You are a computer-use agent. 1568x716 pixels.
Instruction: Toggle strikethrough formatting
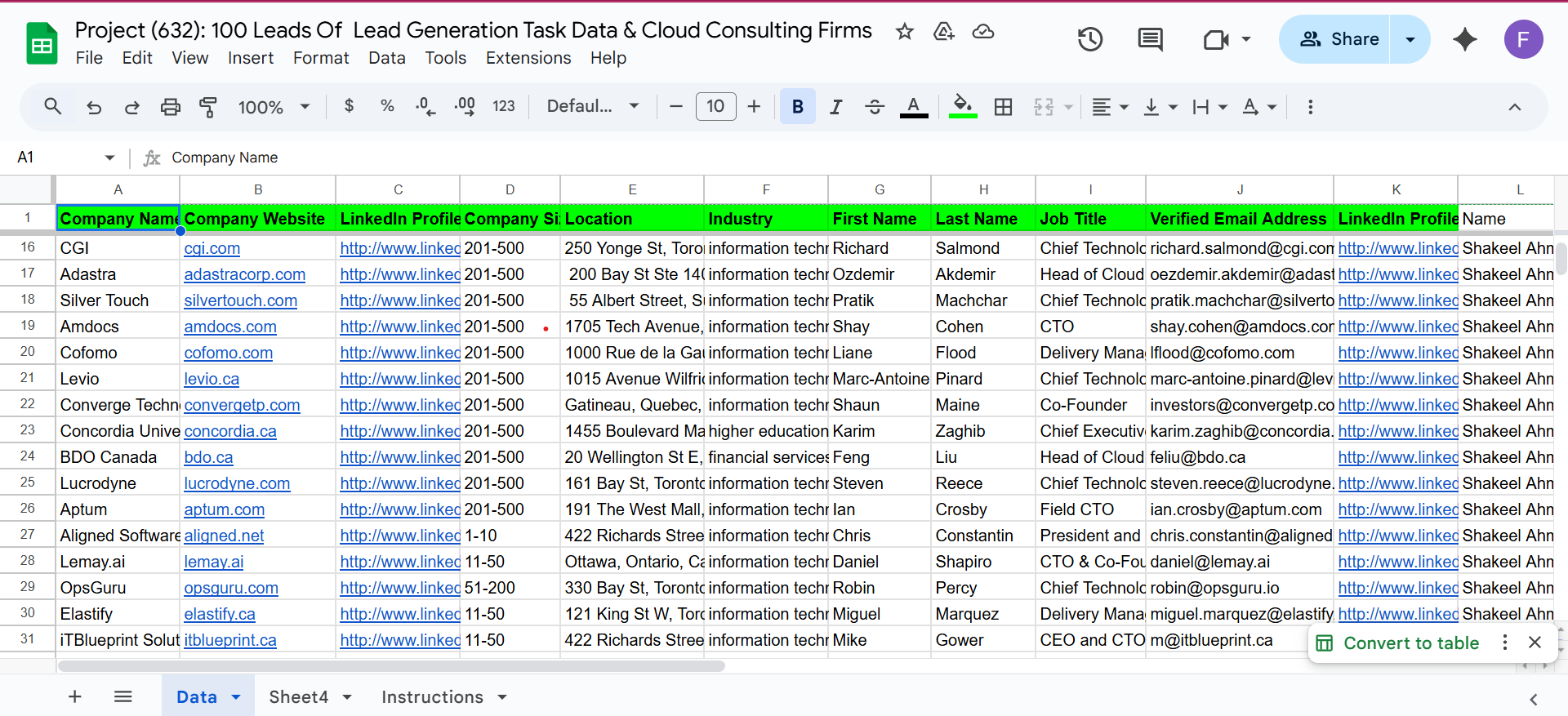point(875,107)
